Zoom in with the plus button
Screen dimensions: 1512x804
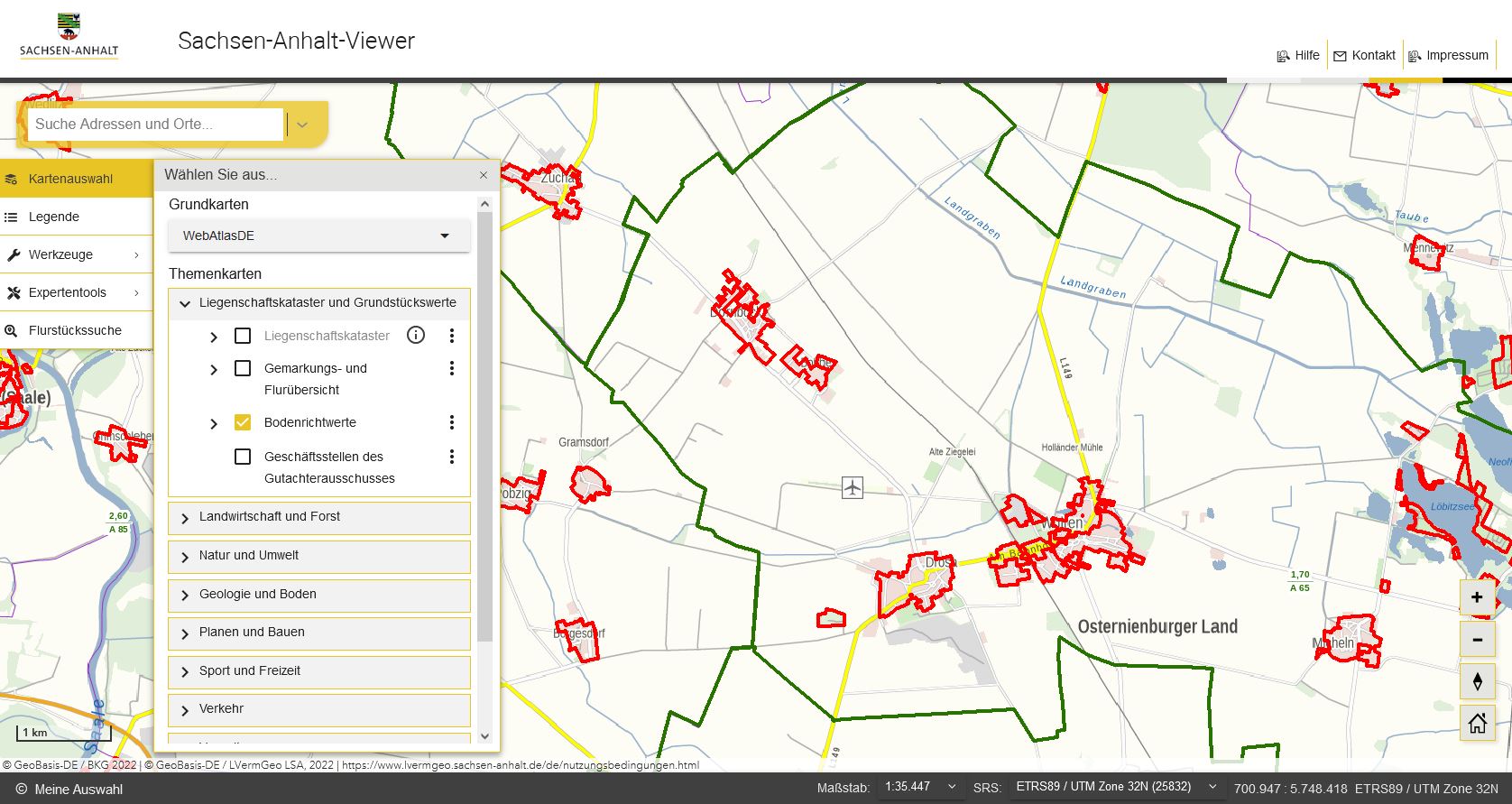pos(1477,597)
